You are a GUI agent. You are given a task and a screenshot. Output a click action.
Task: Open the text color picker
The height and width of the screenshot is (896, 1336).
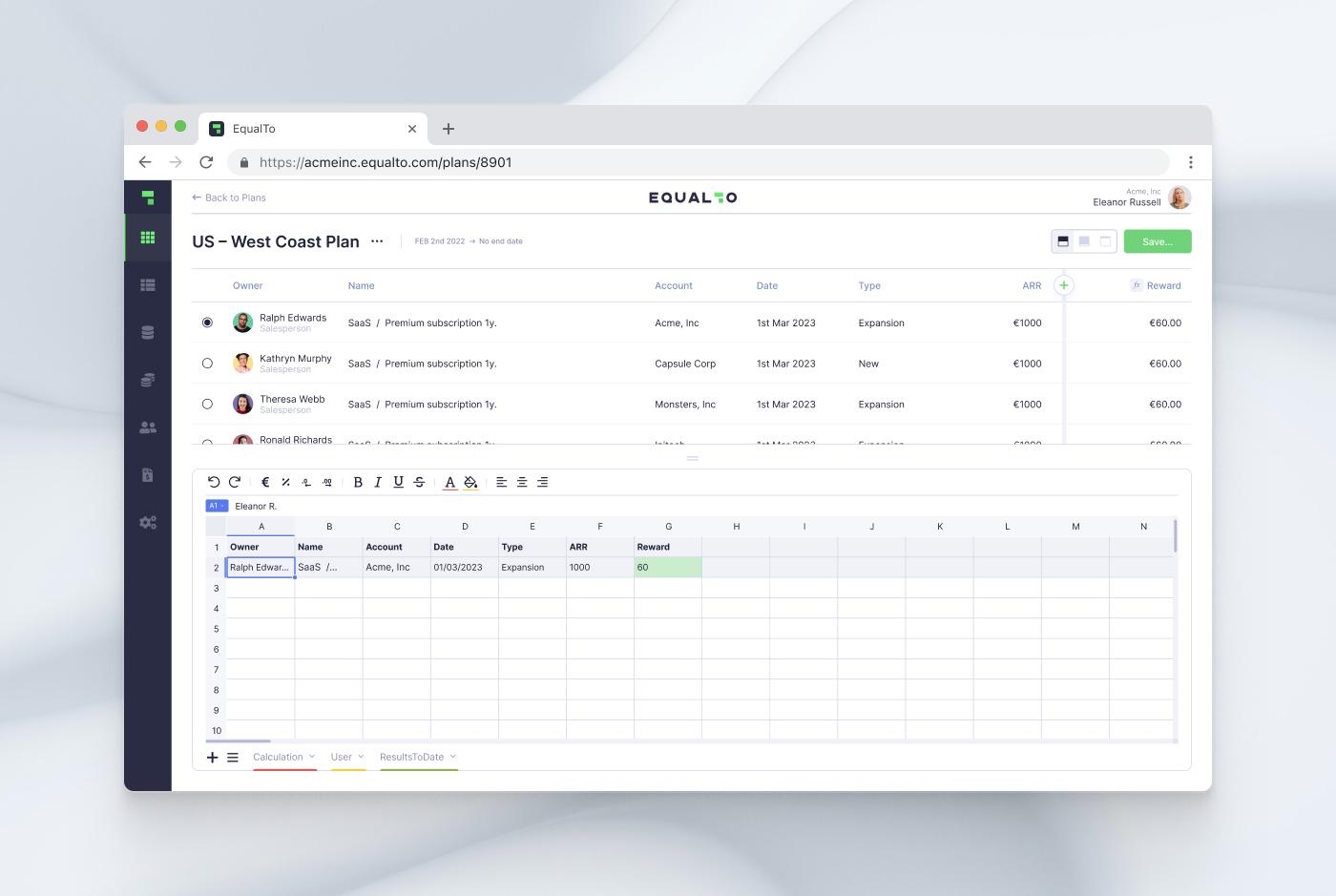pyautogui.click(x=450, y=482)
